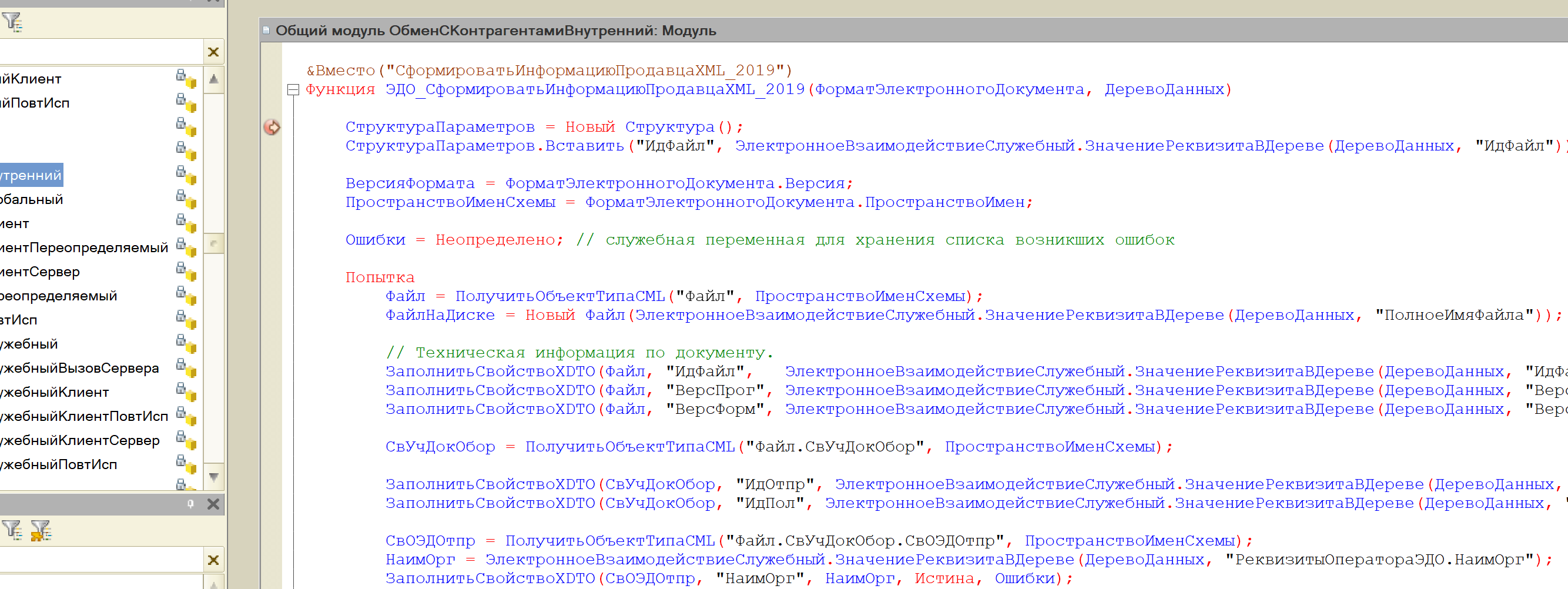
Task: Select the module row ending in 'жебныйКлиентСервер'
Action: tap(80, 441)
